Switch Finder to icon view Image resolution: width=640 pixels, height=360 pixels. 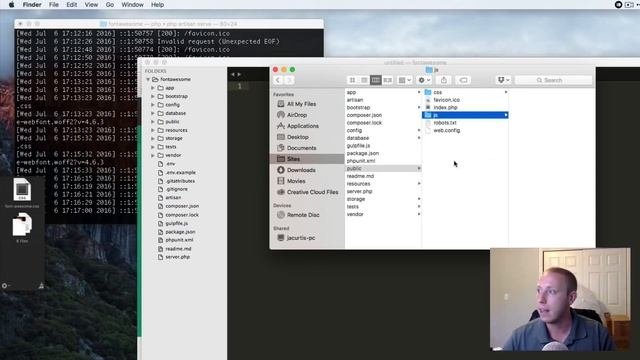352,80
